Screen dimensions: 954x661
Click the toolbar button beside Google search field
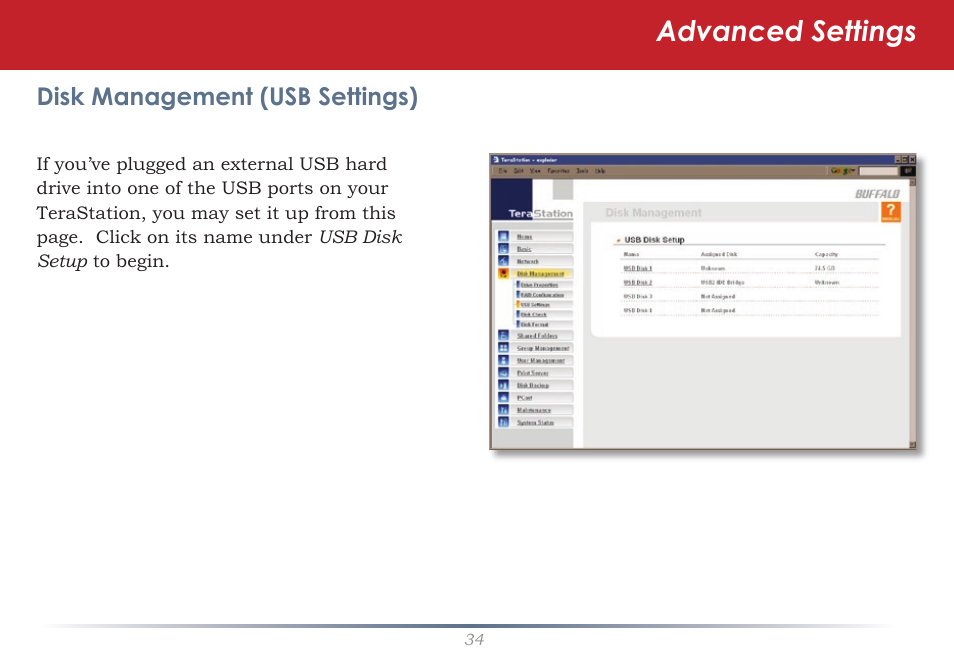[908, 171]
